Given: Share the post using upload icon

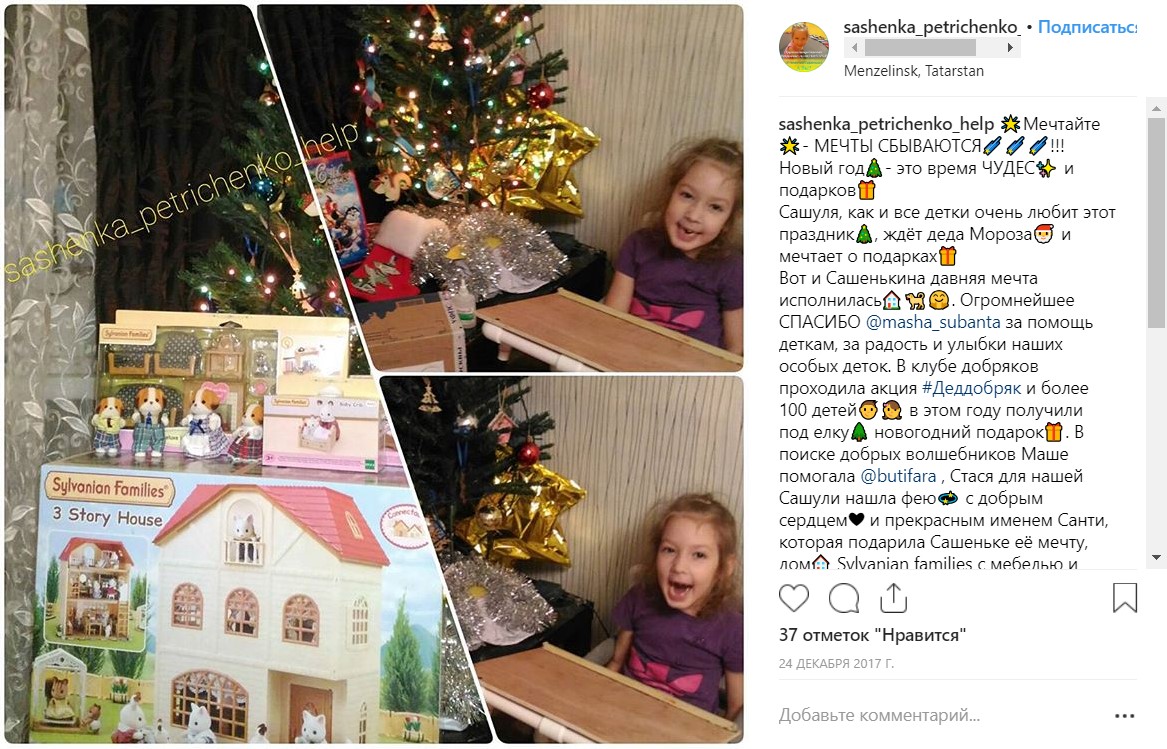Looking at the screenshot, I should pyautogui.click(x=893, y=598).
